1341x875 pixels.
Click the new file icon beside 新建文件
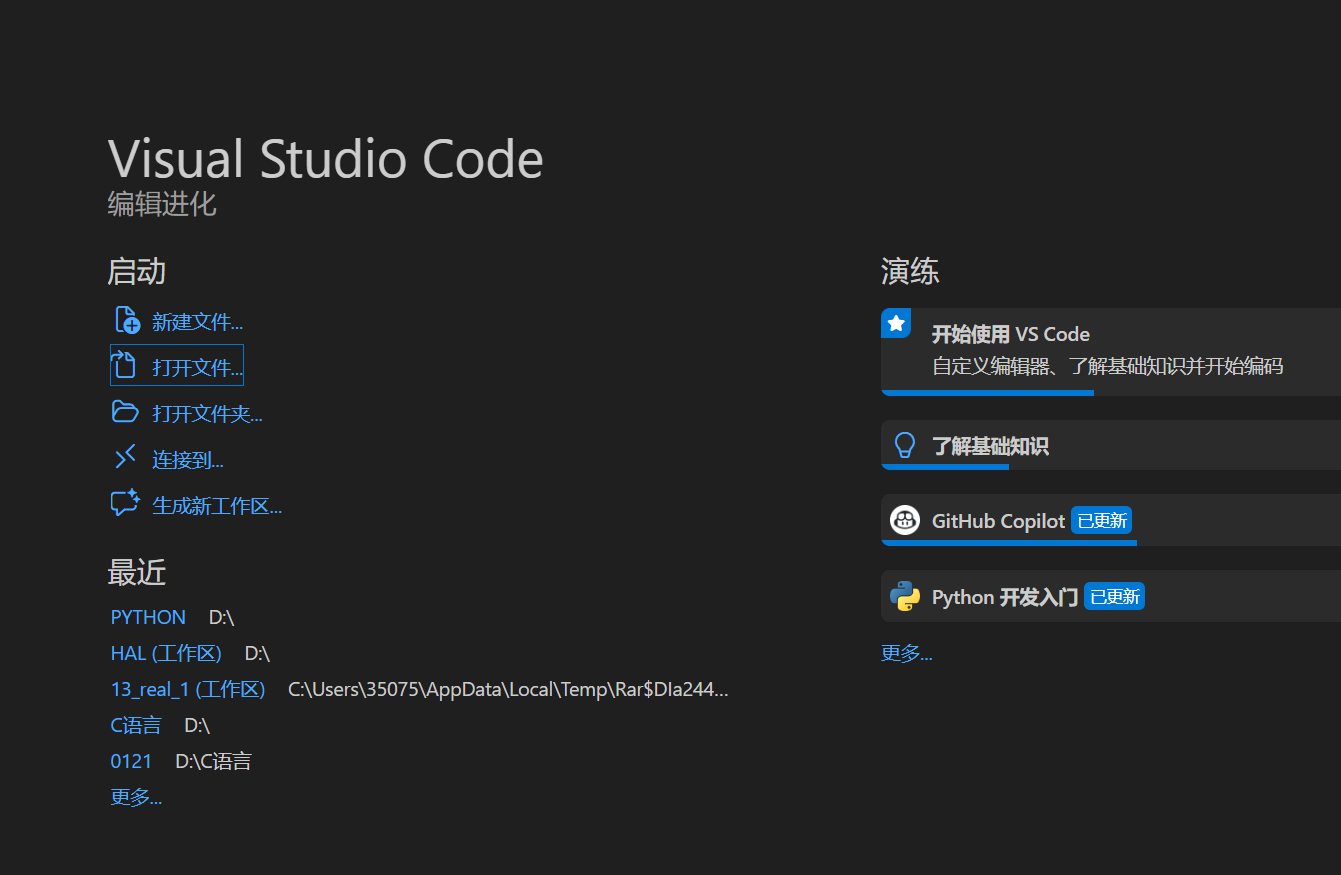coord(127,320)
